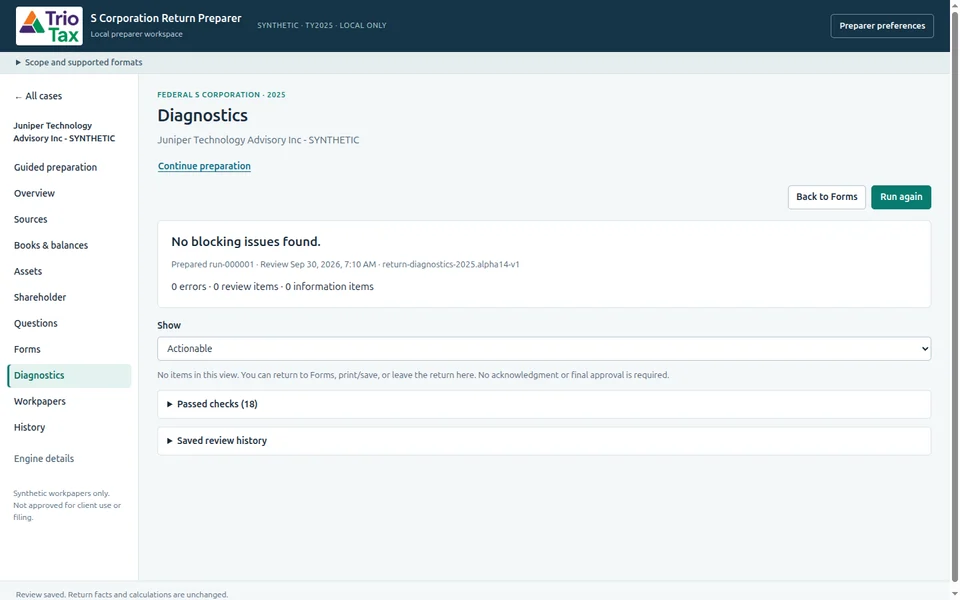This screenshot has height=600, width=960.
Task: Open Engine details
Action: pyautogui.click(x=44, y=459)
